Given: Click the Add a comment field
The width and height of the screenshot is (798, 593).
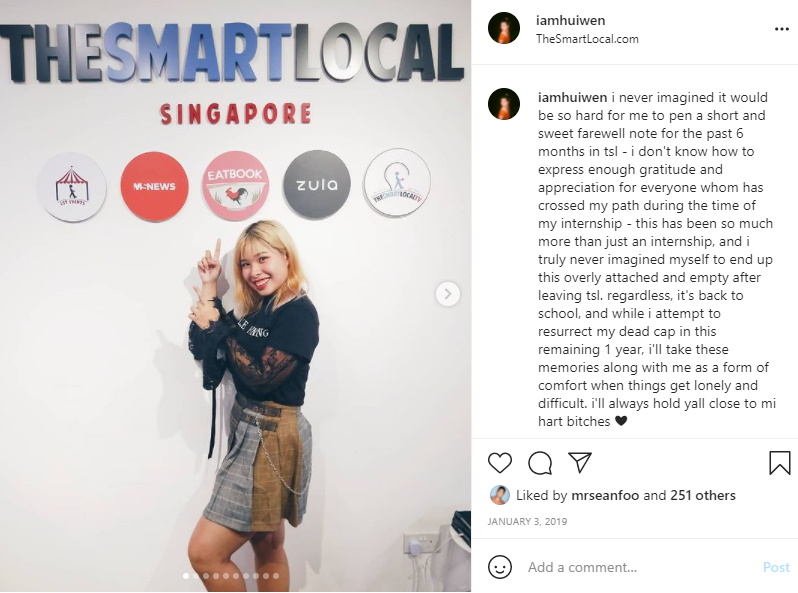Looking at the screenshot, I should [x=641, y=567].
